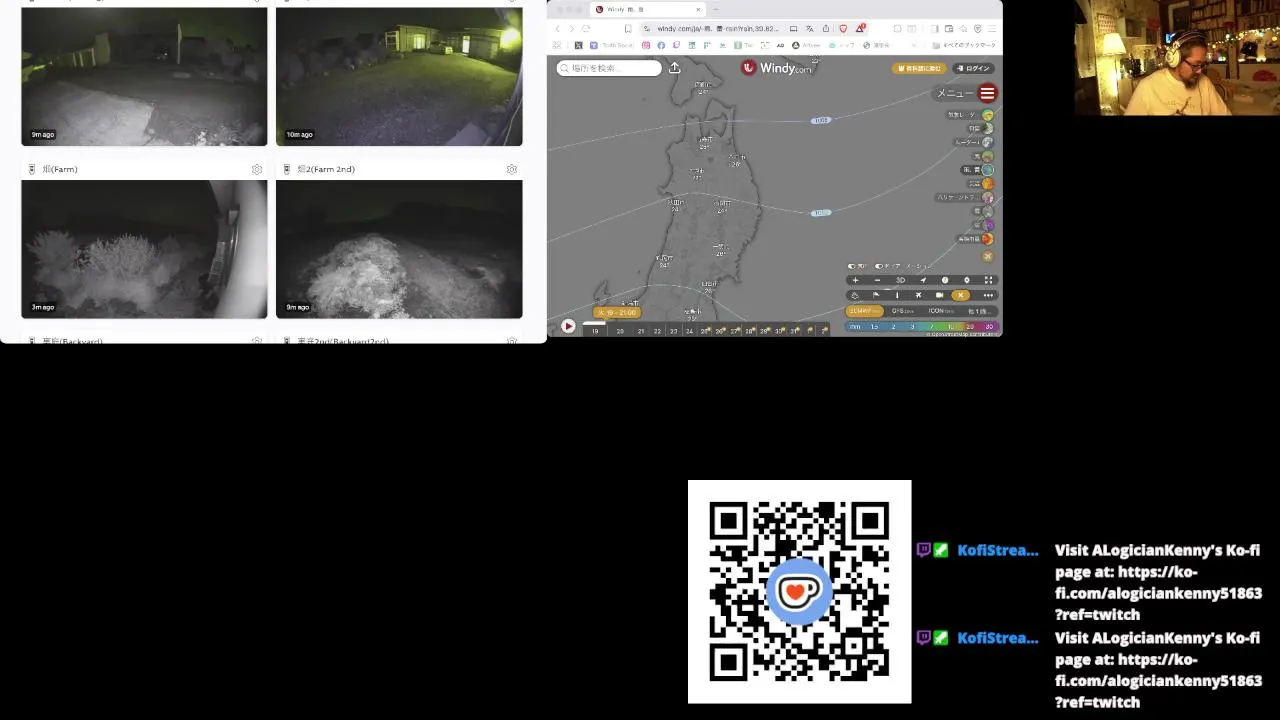The width and height of the screenshot is (1280, 720).
Task: Select the hurricane tracker layer icon
Action: click(x=987, y=197)
